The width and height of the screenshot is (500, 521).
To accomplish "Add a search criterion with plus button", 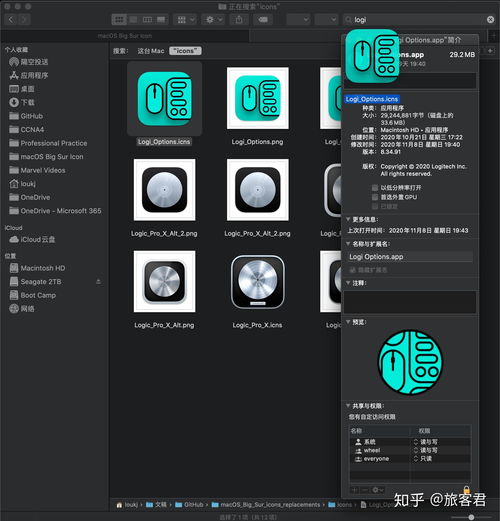I will coord(490,51).
